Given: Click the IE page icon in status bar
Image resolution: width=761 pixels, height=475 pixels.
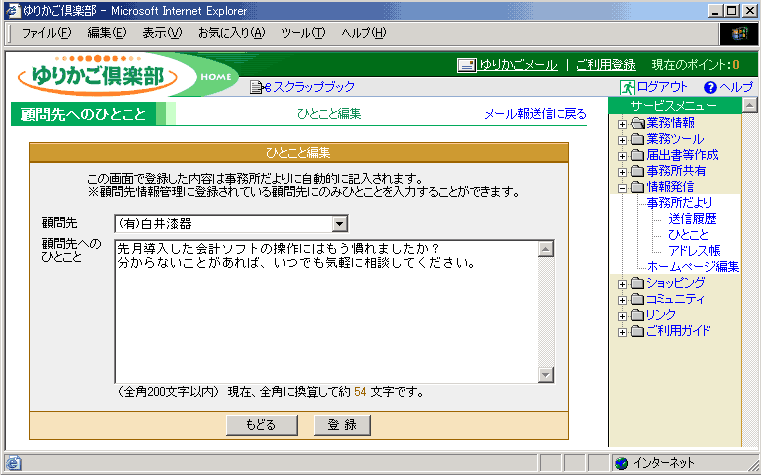Looking at the screenshot, I should 13,463.
